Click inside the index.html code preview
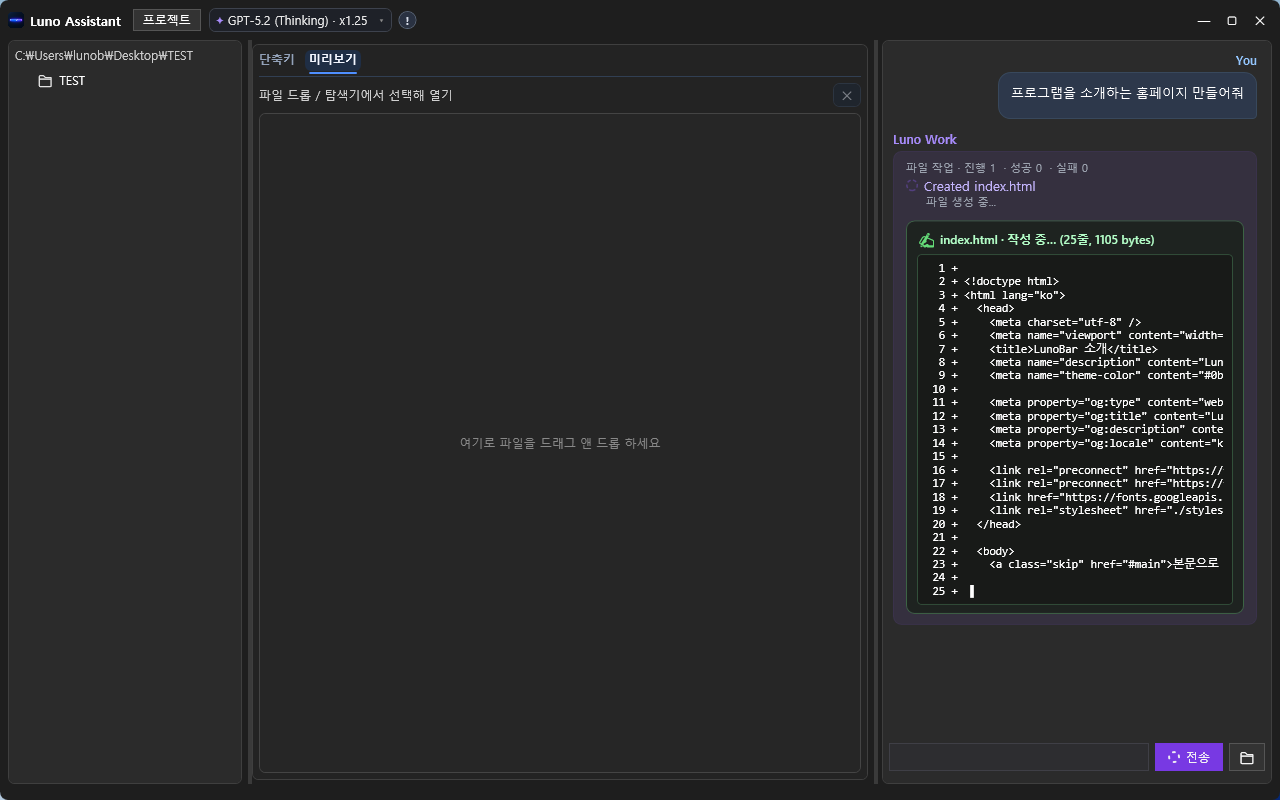 pos(1074,430)
